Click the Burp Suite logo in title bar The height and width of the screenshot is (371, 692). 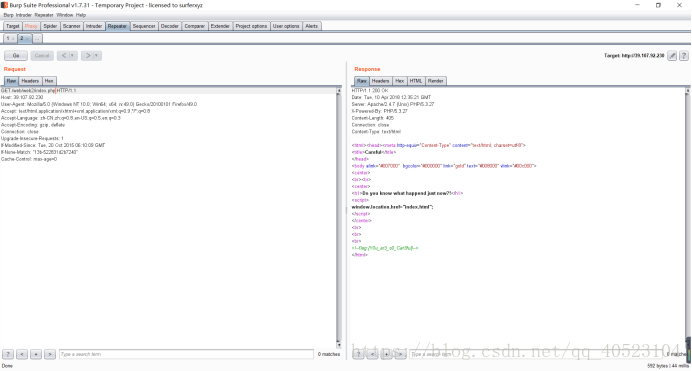click(x=4, y=5)
